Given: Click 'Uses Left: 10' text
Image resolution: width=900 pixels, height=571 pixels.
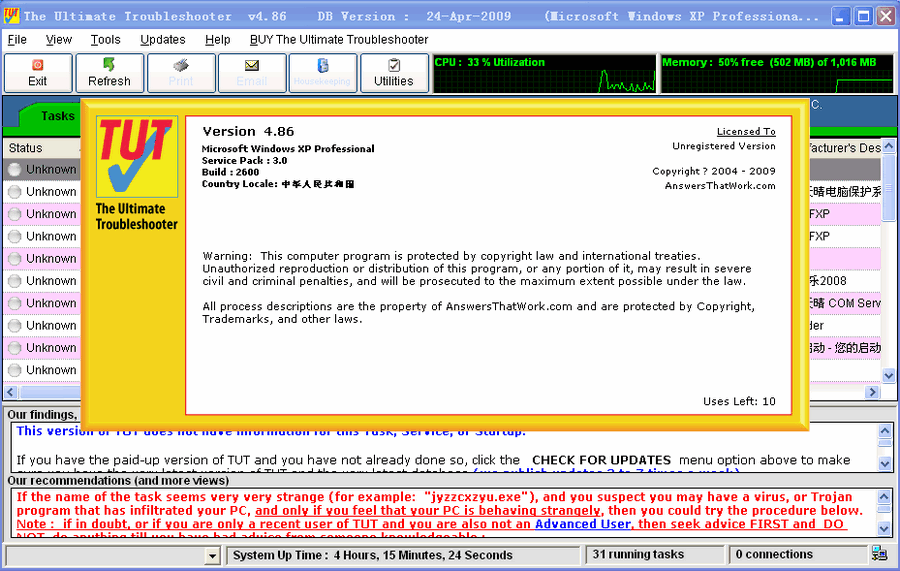Looking at the screenshot, I should [x=739, y=401].
